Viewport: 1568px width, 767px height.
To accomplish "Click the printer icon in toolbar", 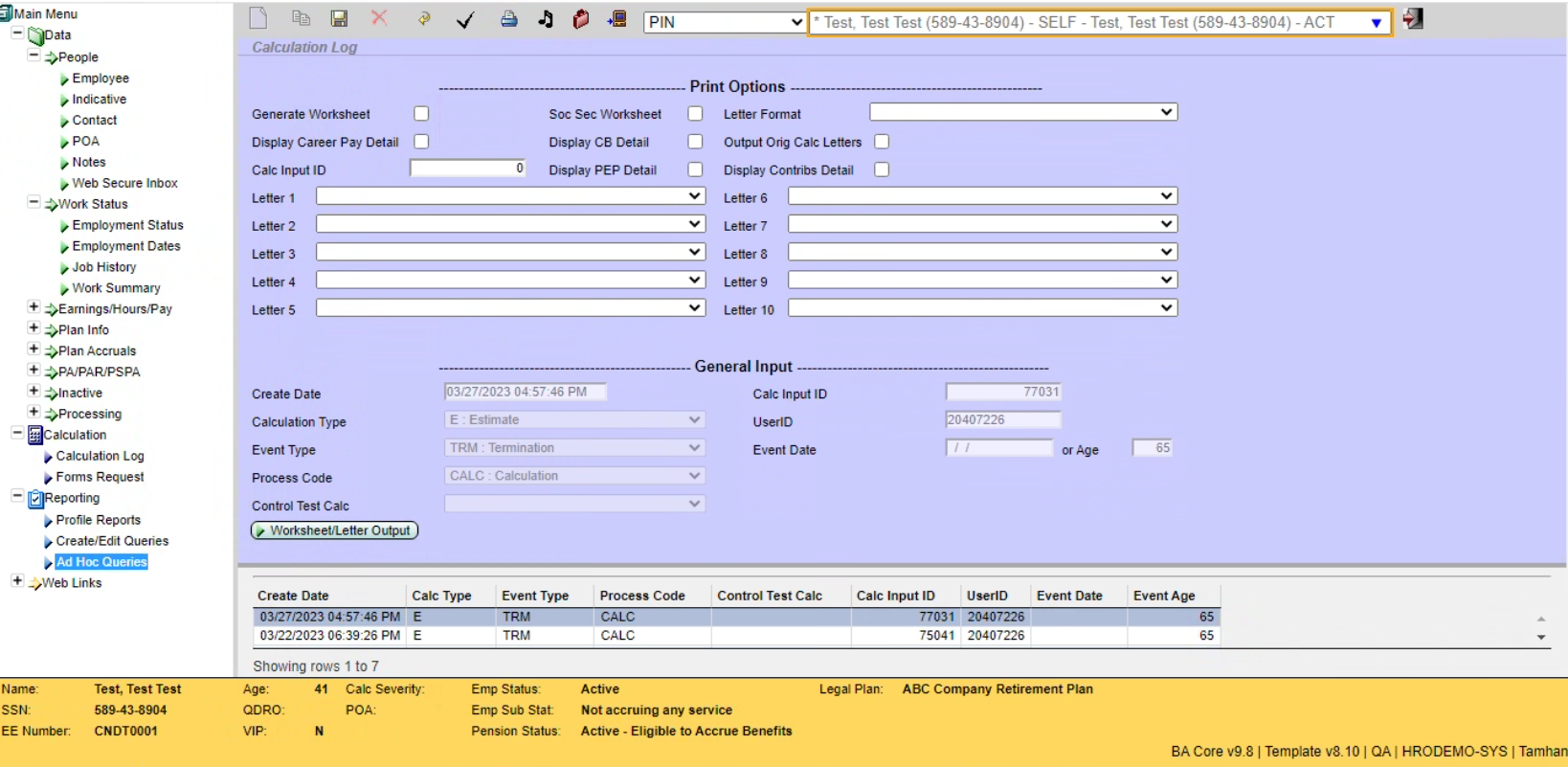I will [508, 19].
